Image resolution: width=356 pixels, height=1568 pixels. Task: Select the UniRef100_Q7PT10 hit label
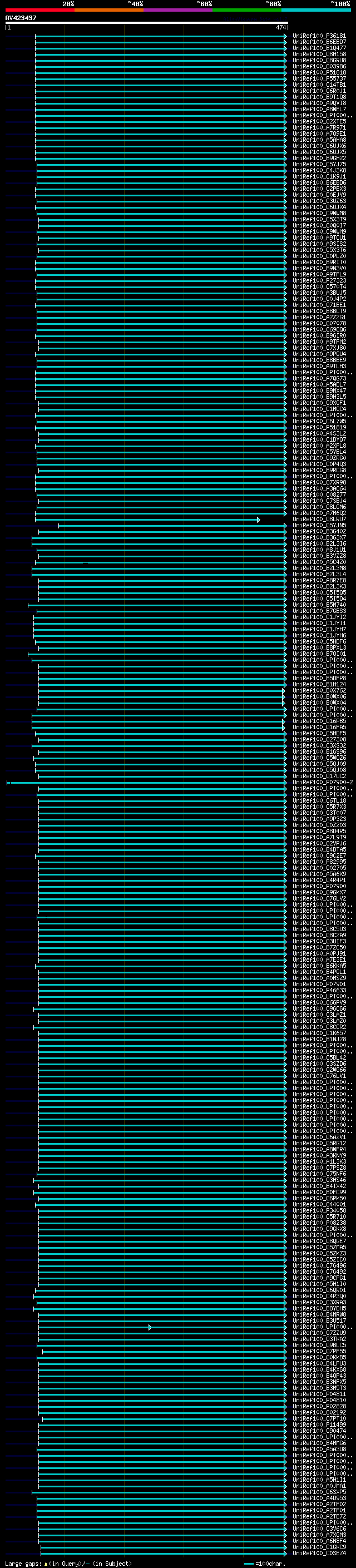click(x=319, y=1418)
